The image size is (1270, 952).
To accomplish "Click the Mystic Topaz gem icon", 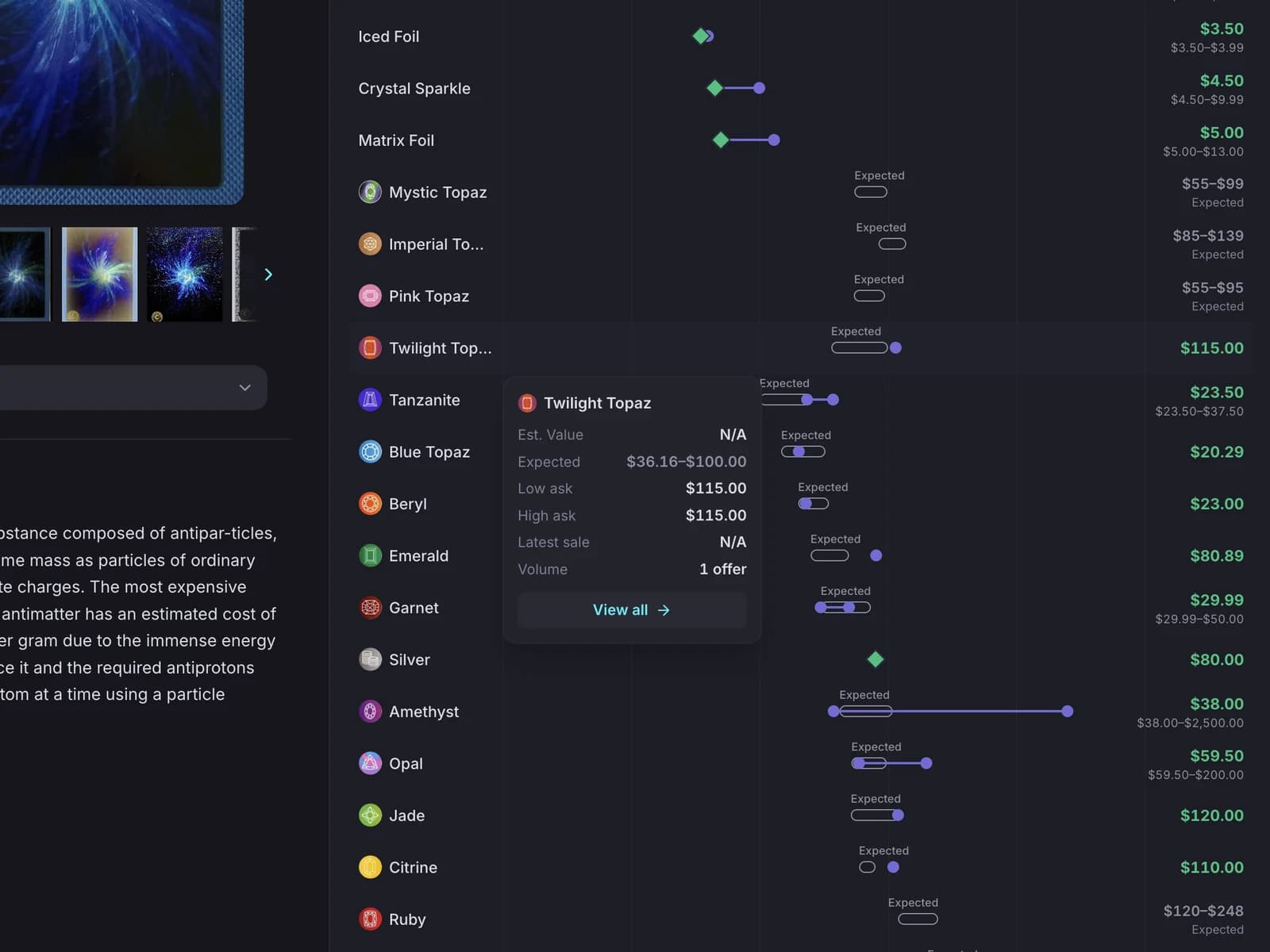I will point(370,192).
